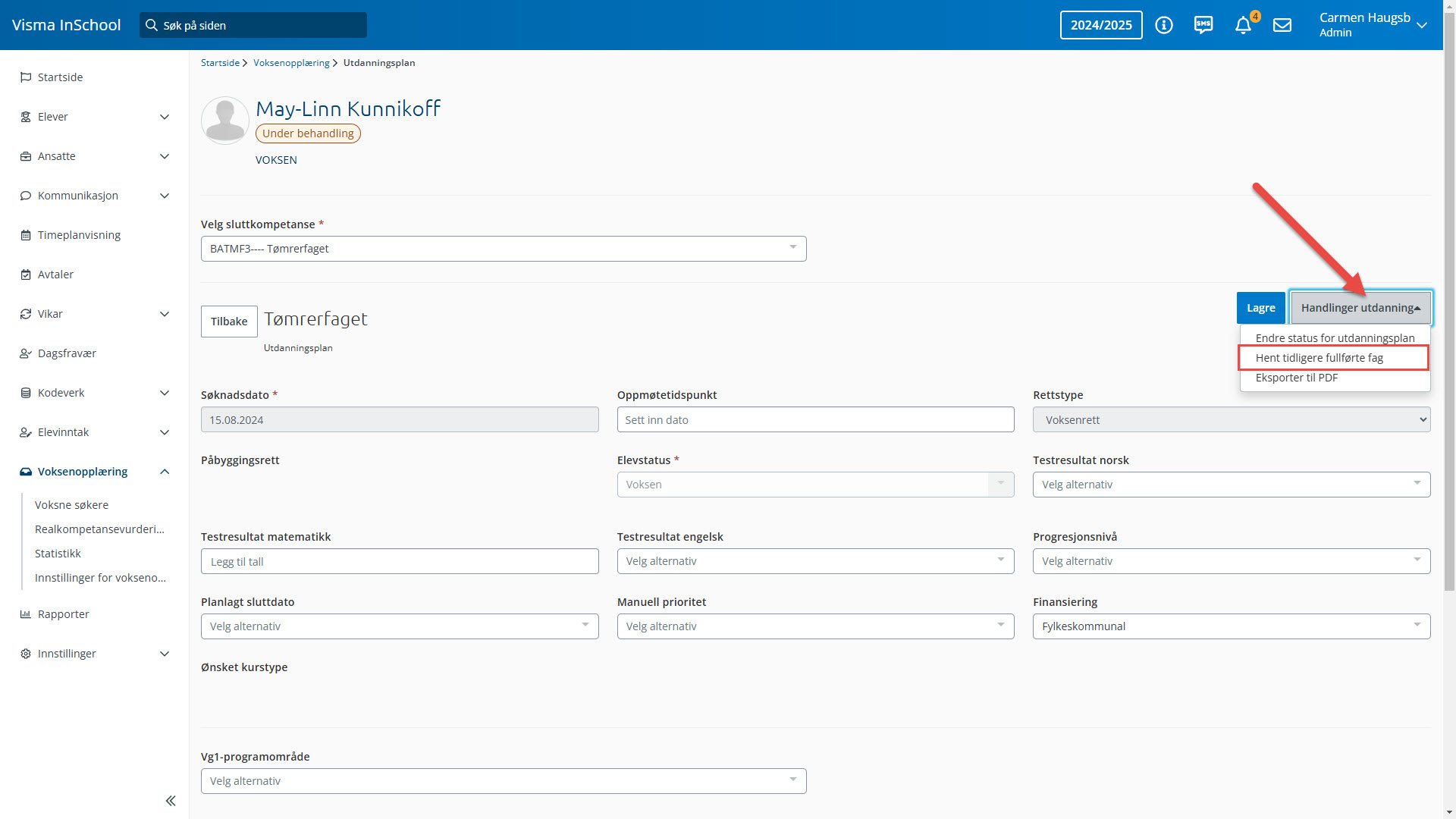Image resolution: width=1456 pixels, height=819 pixels.
Task: Open notifications bell icon
Action: coord(1243,25)
